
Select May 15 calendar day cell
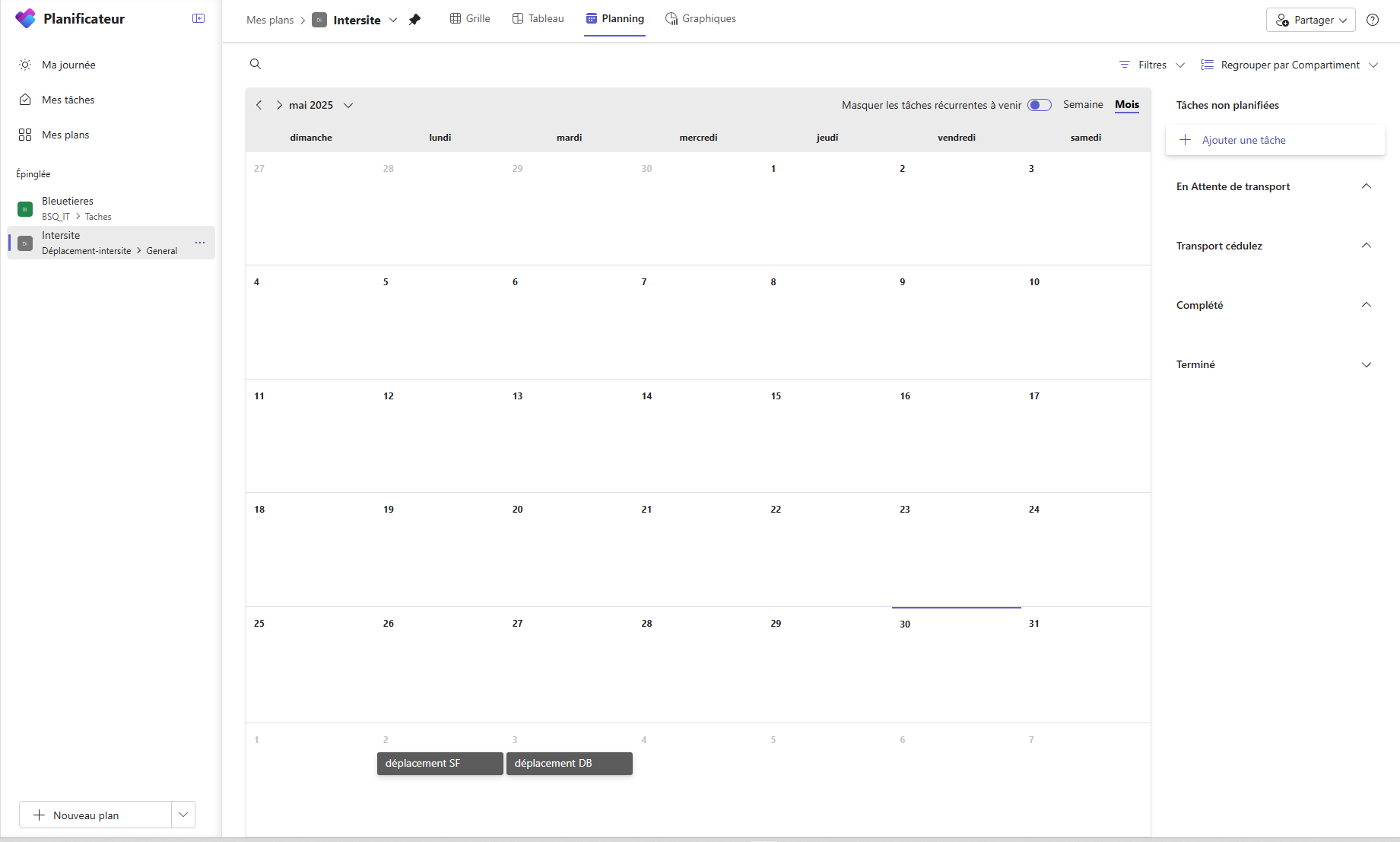tap(827, 436)
